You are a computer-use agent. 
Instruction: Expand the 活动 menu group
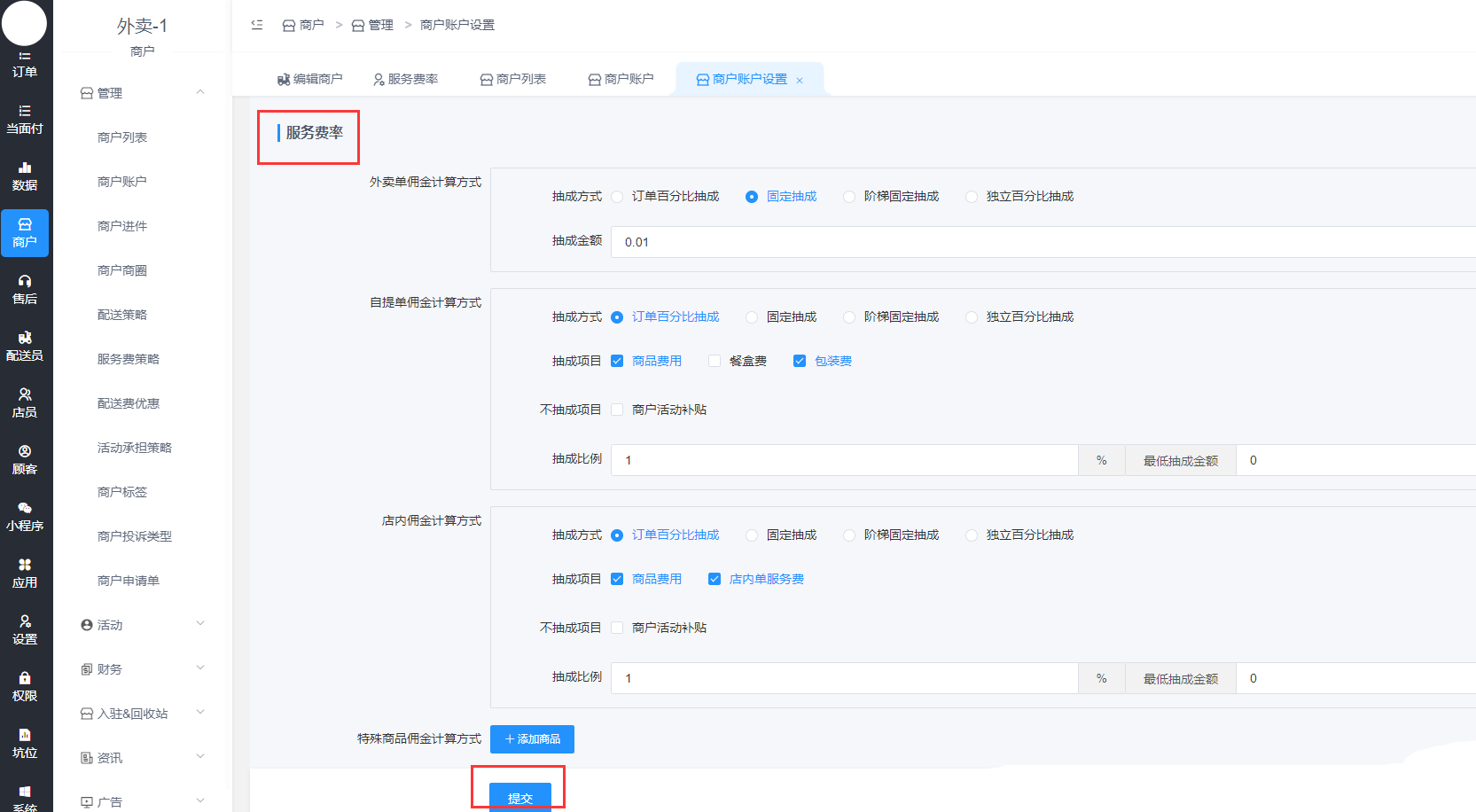142,625
